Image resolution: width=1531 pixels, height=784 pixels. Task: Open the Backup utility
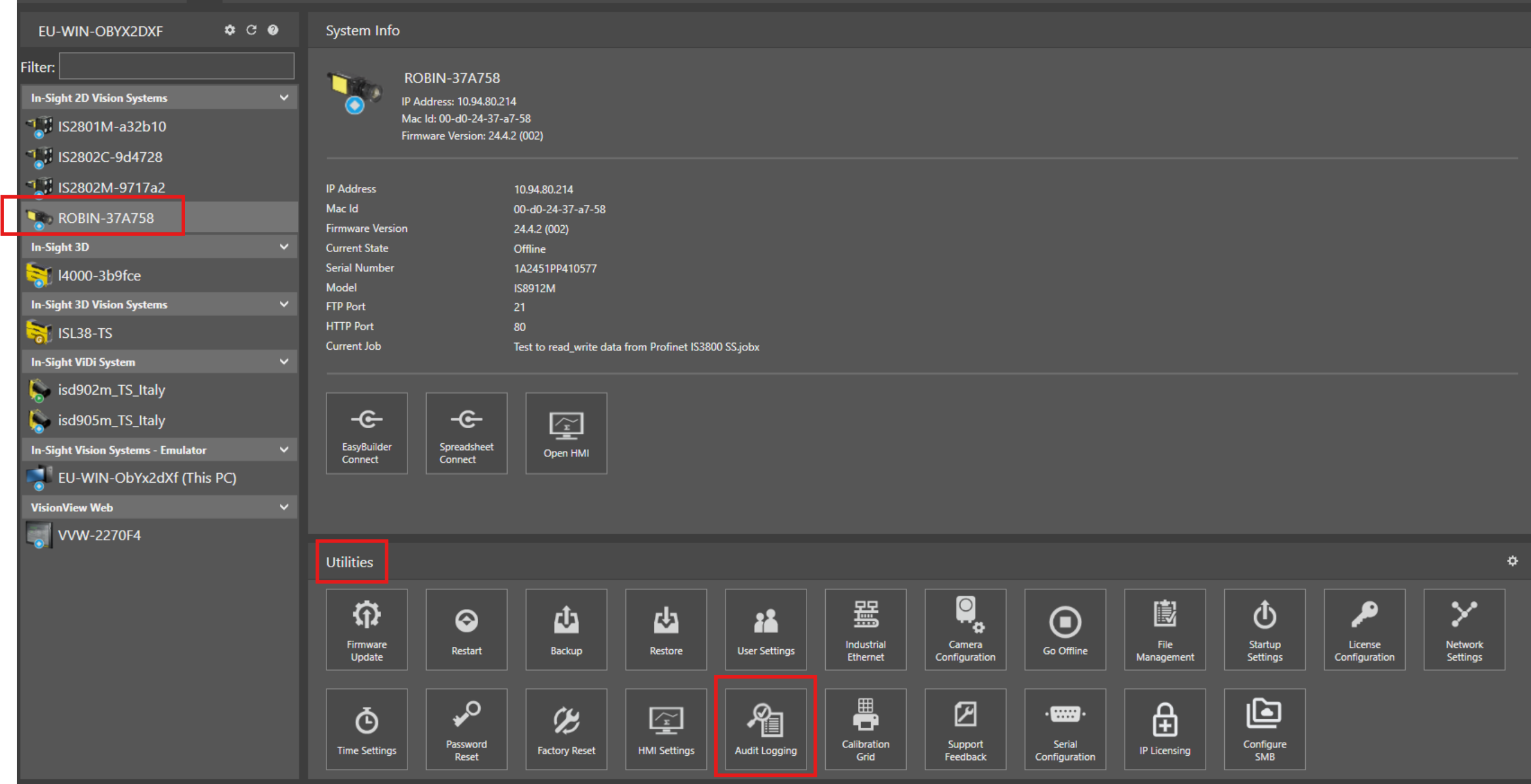(566, 629)
